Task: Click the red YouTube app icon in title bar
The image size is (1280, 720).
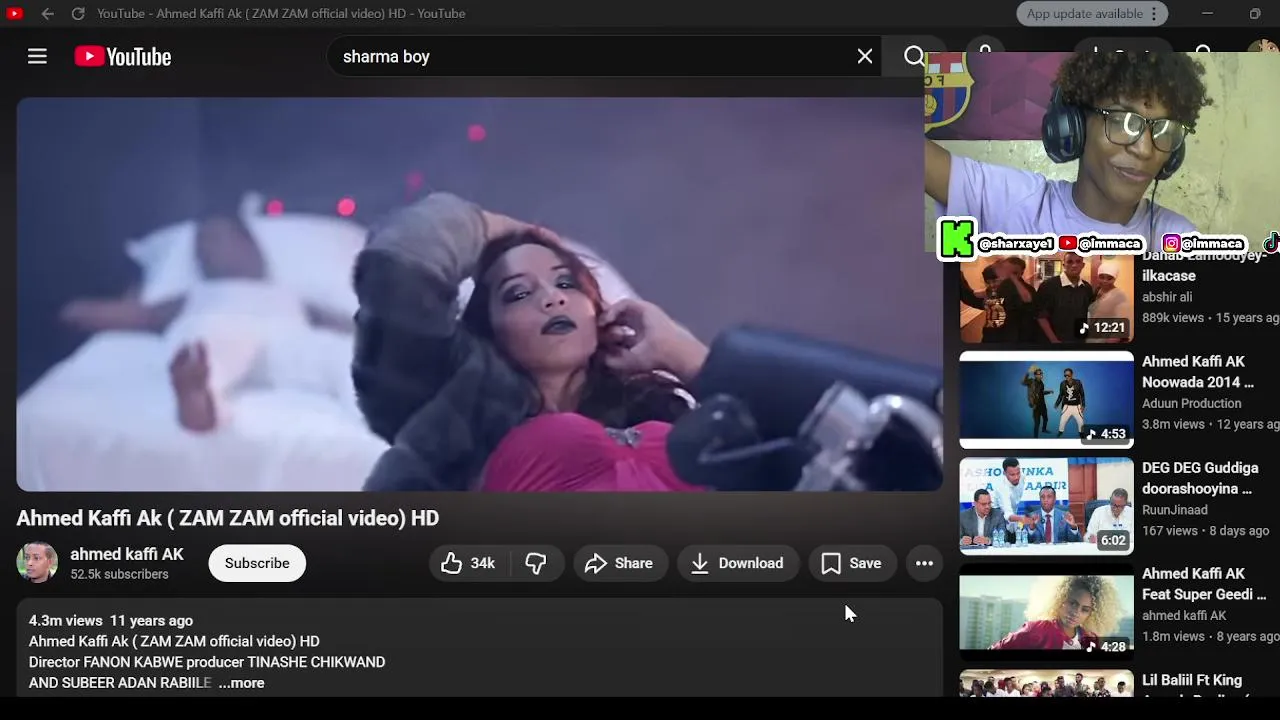Action: [14, 14]
